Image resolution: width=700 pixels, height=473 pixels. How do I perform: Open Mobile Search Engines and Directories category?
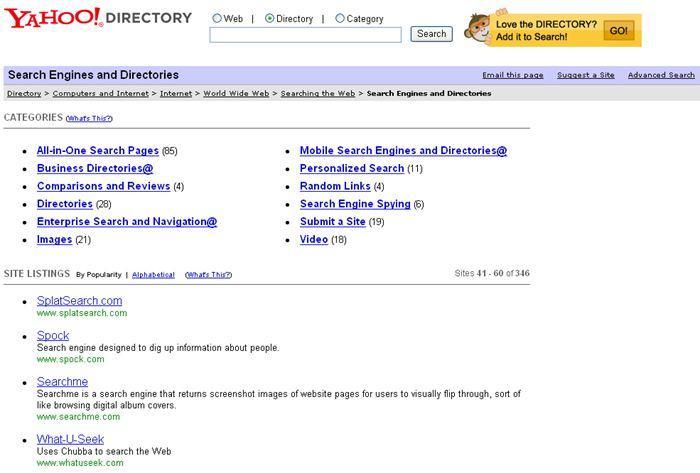pyautogui.click(x=403, y=150)
